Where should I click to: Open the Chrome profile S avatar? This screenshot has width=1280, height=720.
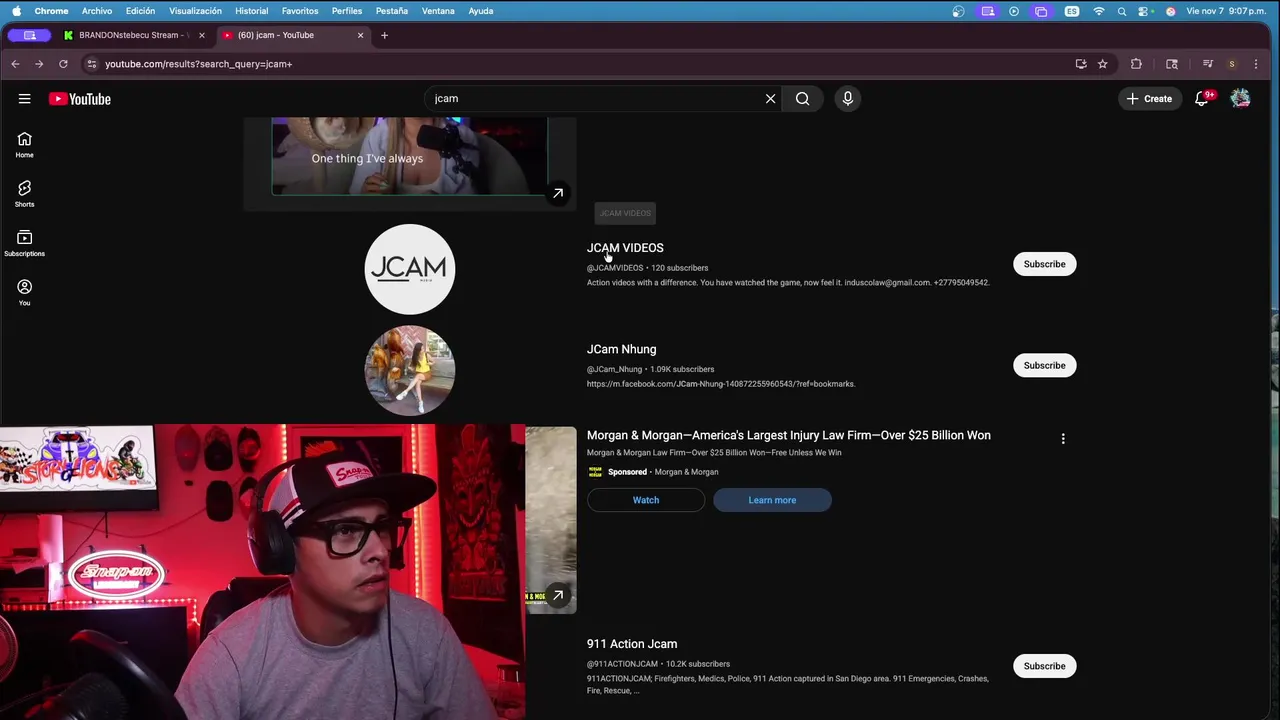coord(1232,64)
